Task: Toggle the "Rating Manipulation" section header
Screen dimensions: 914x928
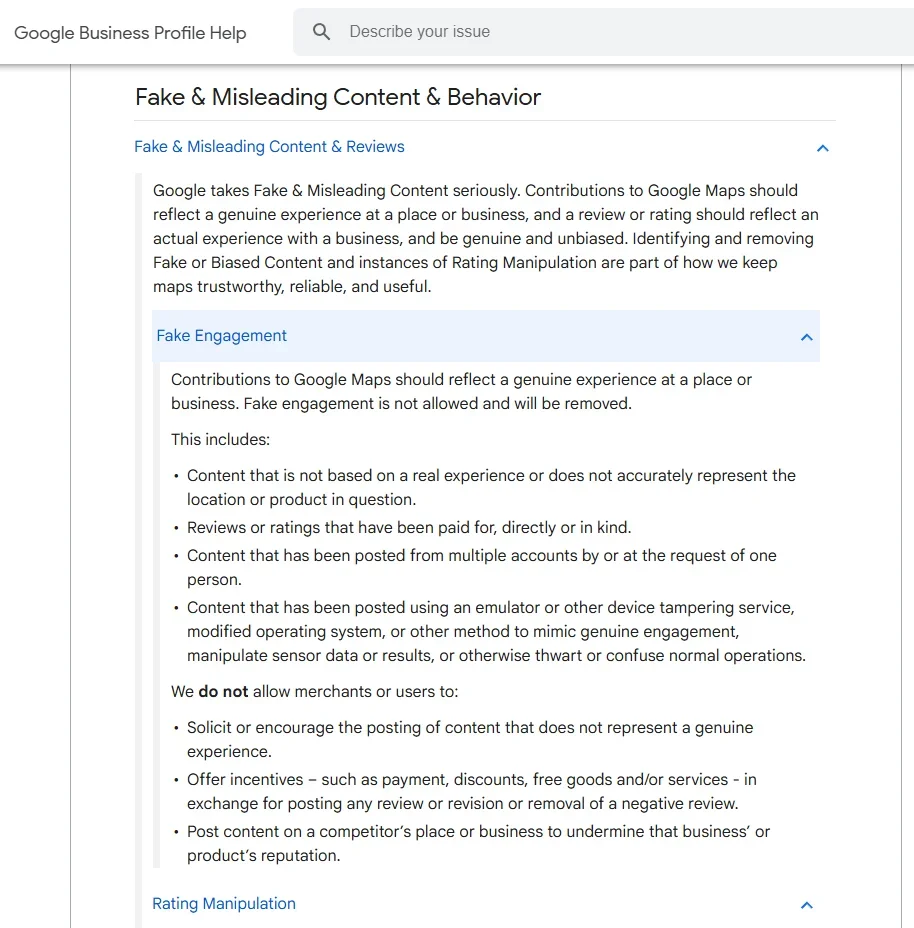Action: [224, 904]
